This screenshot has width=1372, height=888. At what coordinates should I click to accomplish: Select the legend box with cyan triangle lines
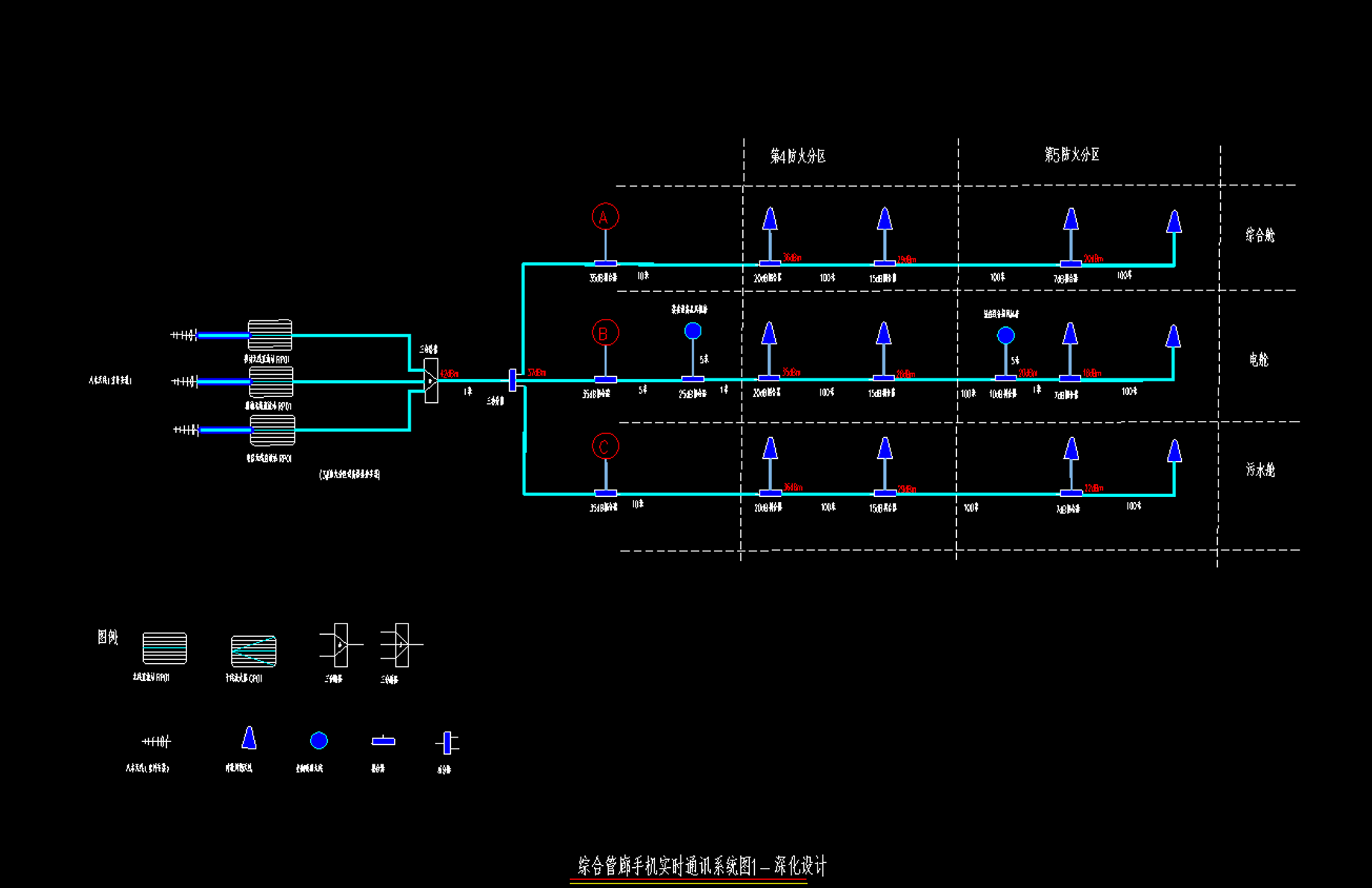point(253,651)
